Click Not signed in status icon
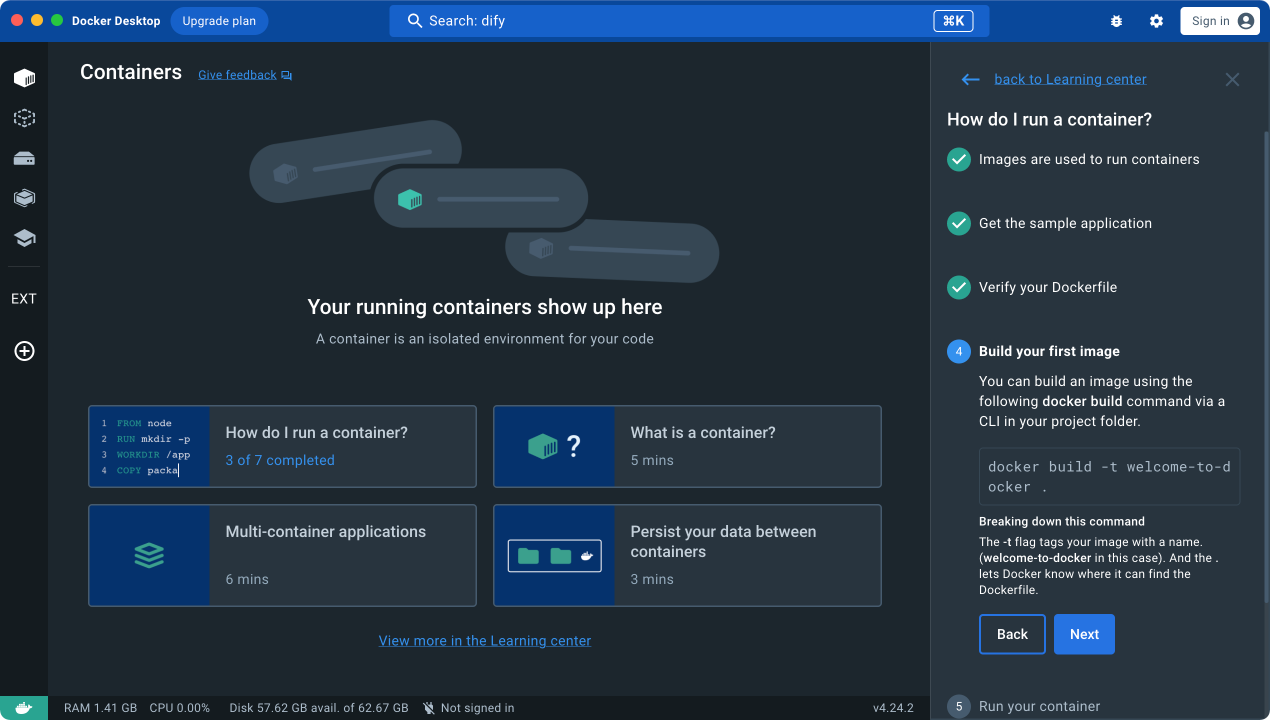Viewport: 1270px width, 720px height. (429, 708)
